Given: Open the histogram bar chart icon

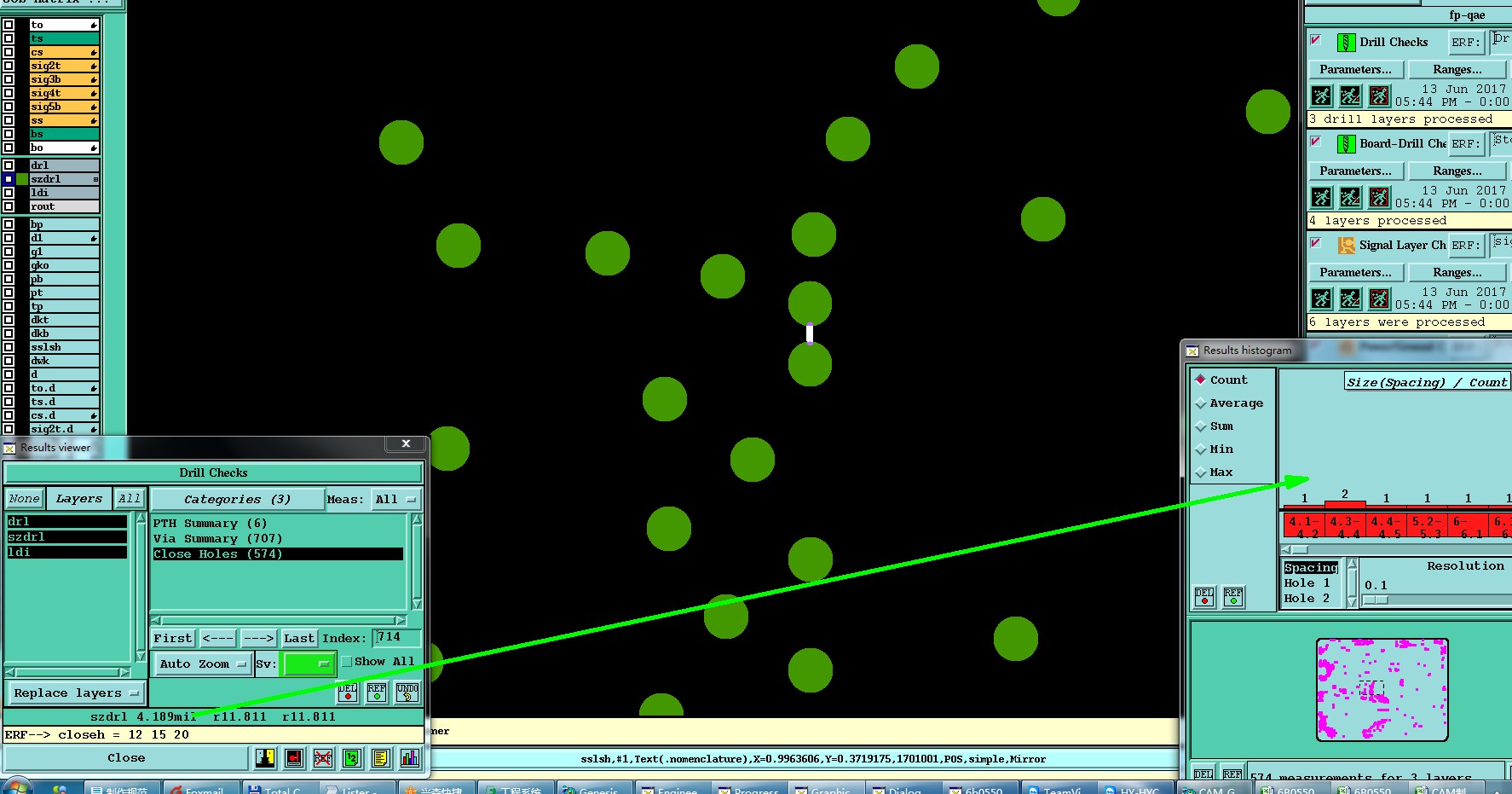Looking at the screenshot, I should click(x=410, y=757).
